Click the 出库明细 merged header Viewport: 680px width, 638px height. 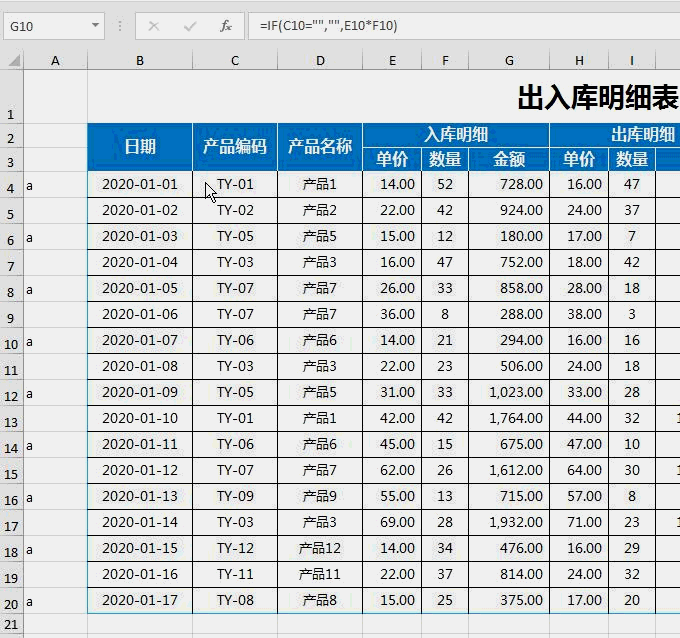(x=615, y=135)
